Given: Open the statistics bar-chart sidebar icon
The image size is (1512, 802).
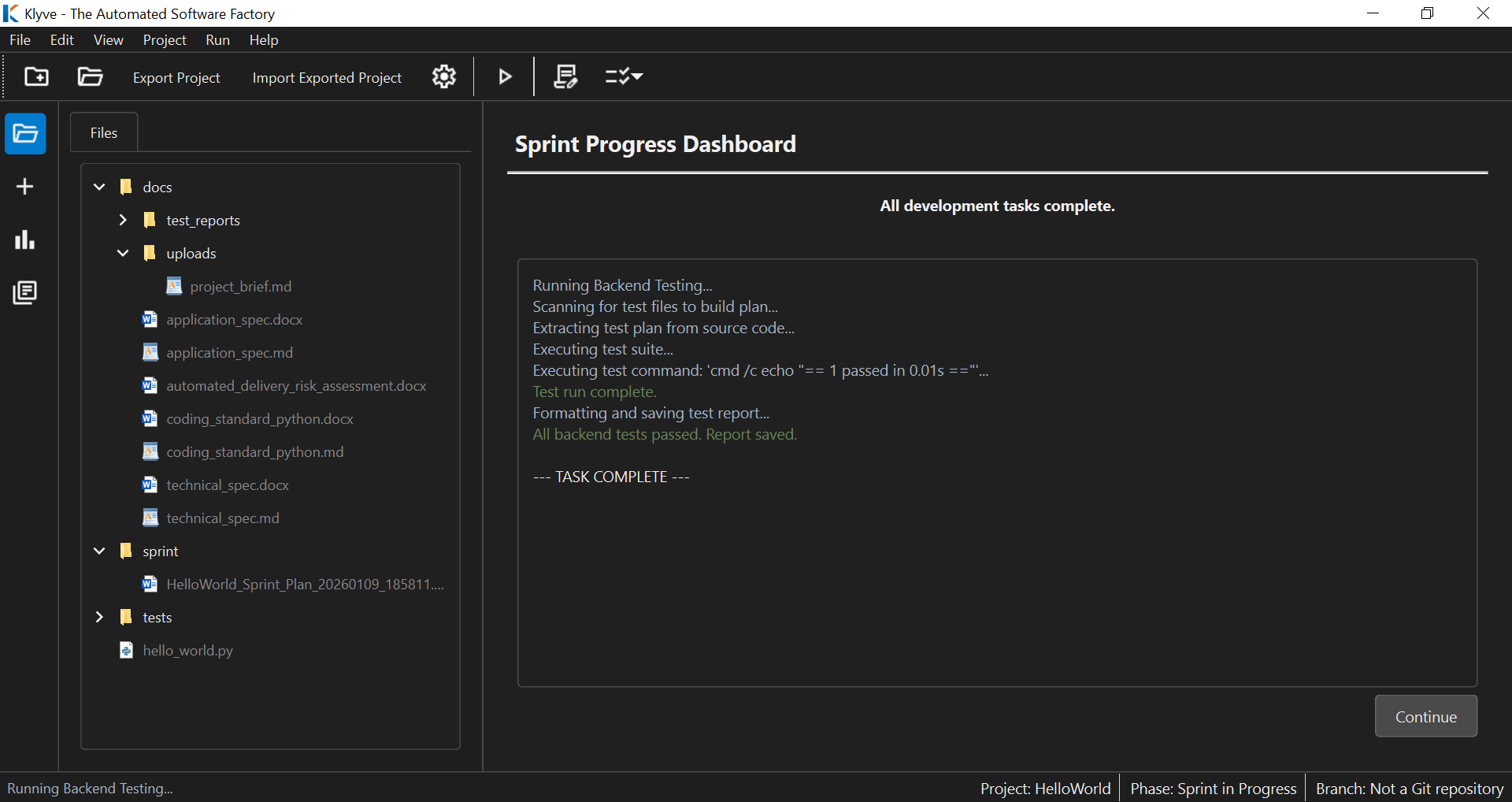Looking at the screenshot, I should (x=25, y=239).
